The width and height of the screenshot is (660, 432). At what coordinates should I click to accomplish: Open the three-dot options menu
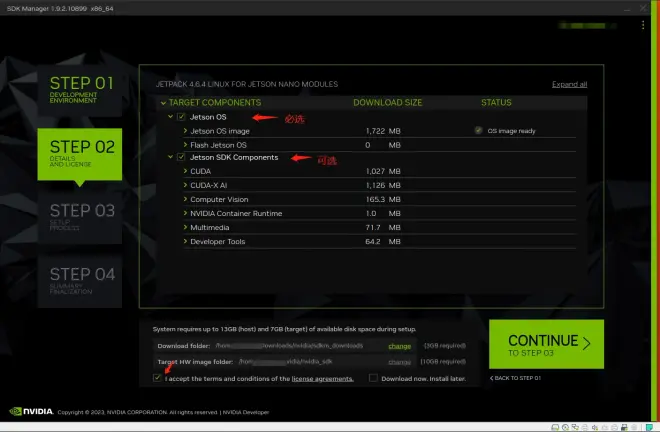point(643,25)
